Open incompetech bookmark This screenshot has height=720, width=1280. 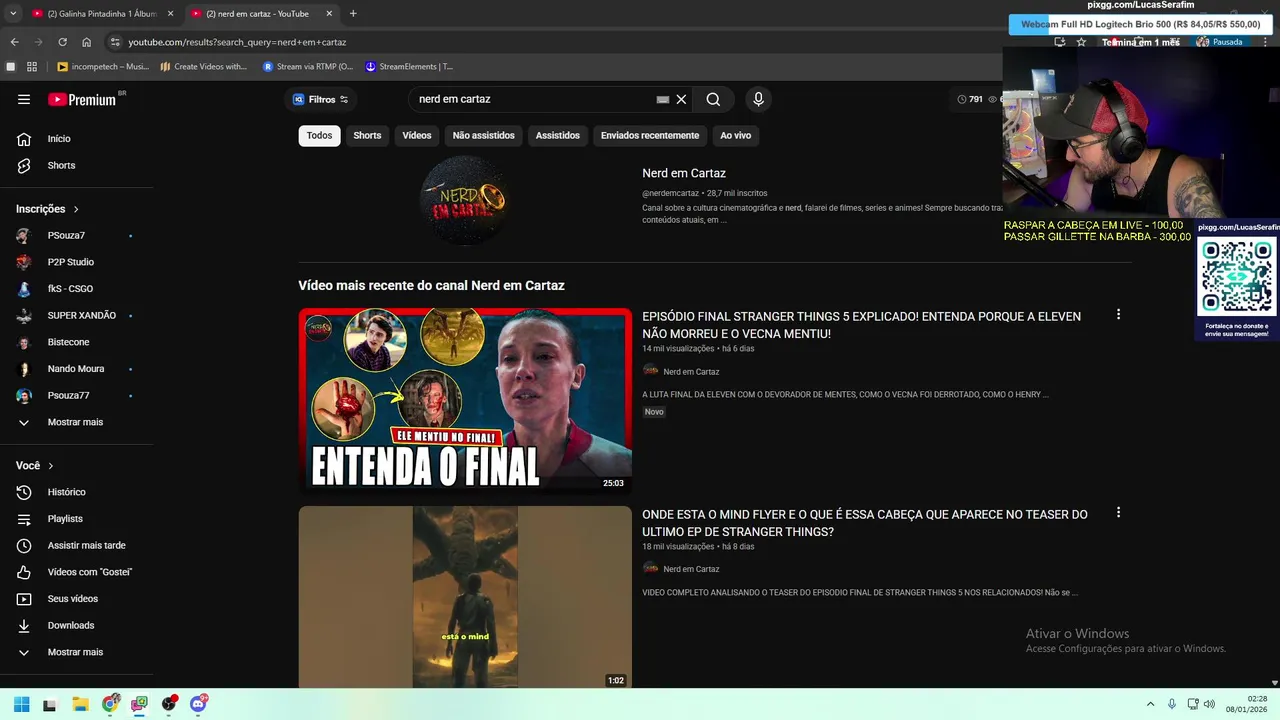[x=103, y=67]
